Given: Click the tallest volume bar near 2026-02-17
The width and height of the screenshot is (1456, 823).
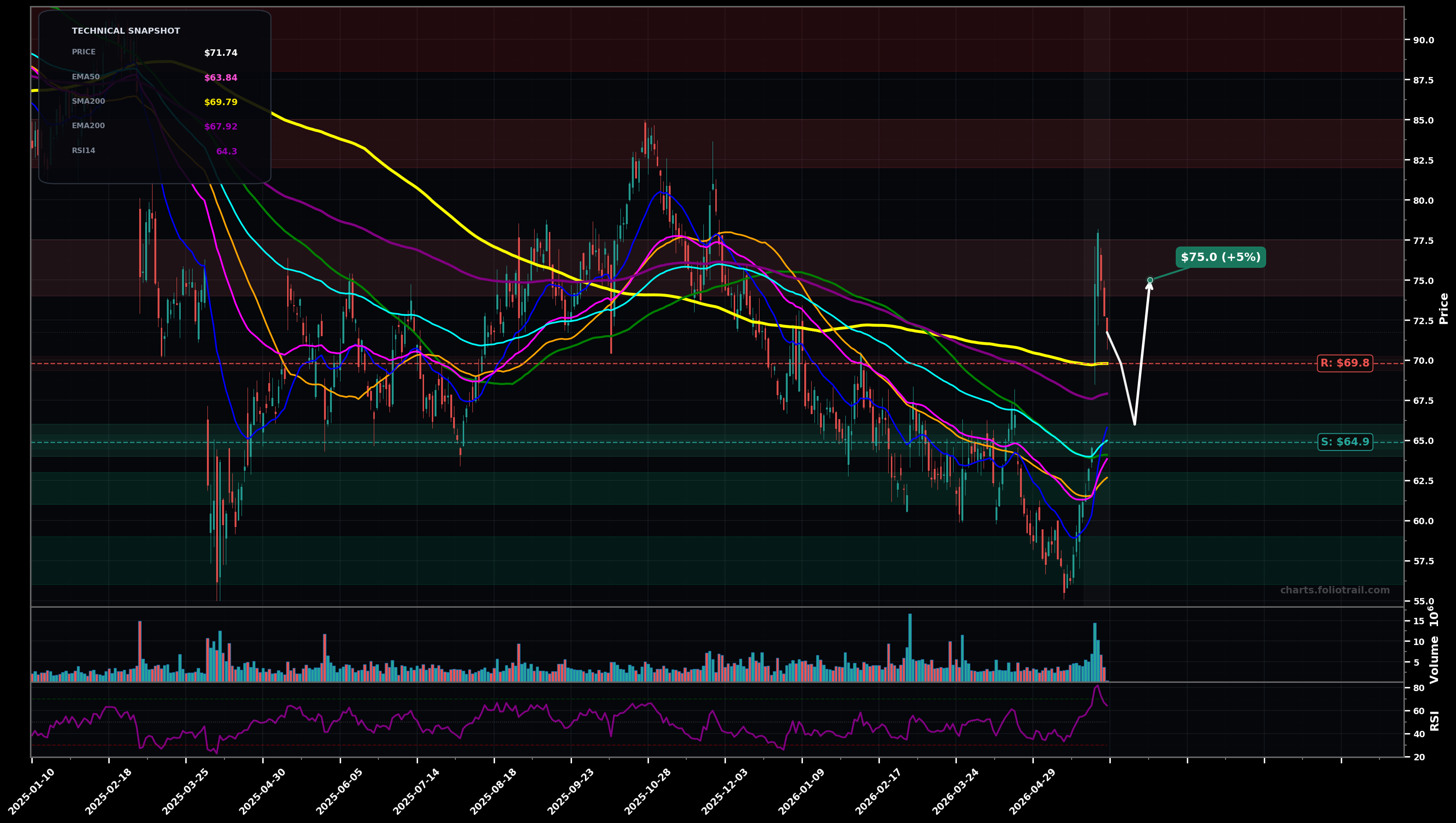Looking at the screenshot, I should pos(910,648).
